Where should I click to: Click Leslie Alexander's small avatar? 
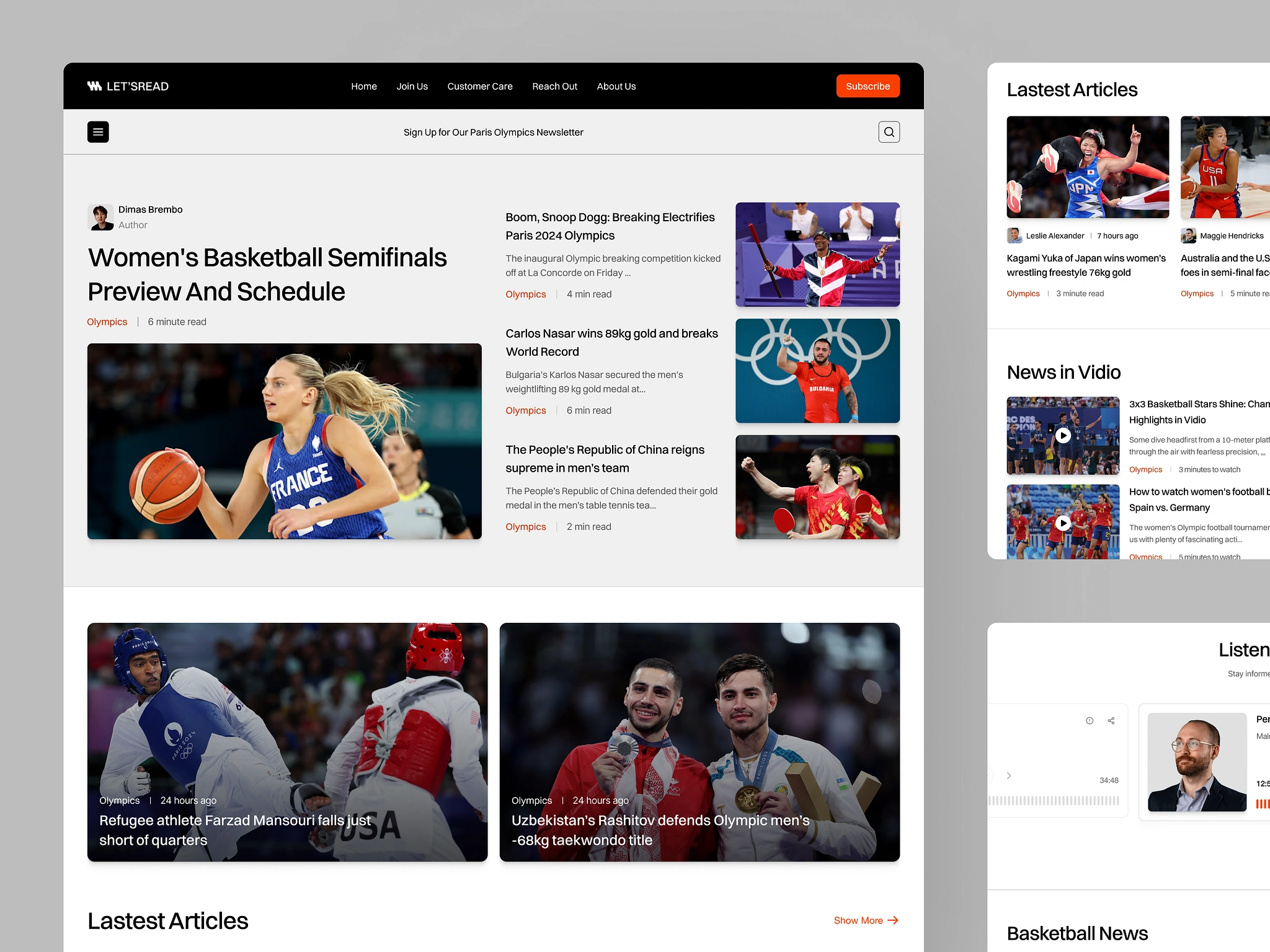1015,236
